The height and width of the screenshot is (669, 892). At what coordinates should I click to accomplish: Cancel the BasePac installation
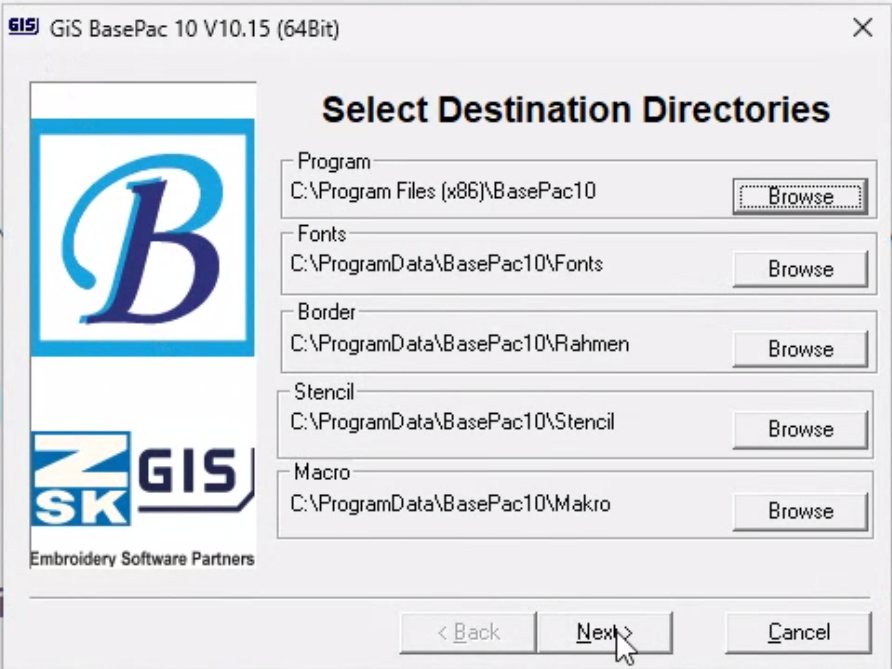[x=799, y=632]
